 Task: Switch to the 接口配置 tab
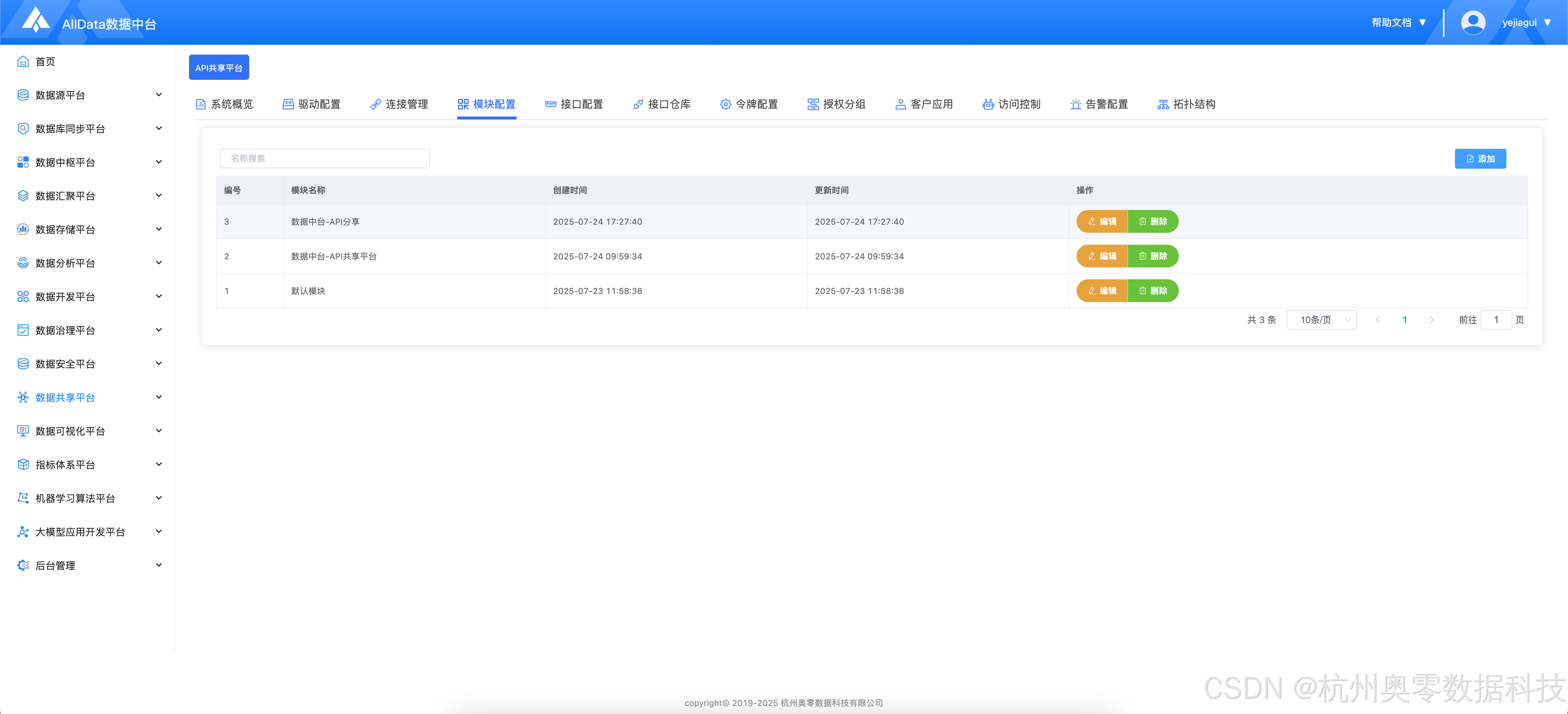574,104
